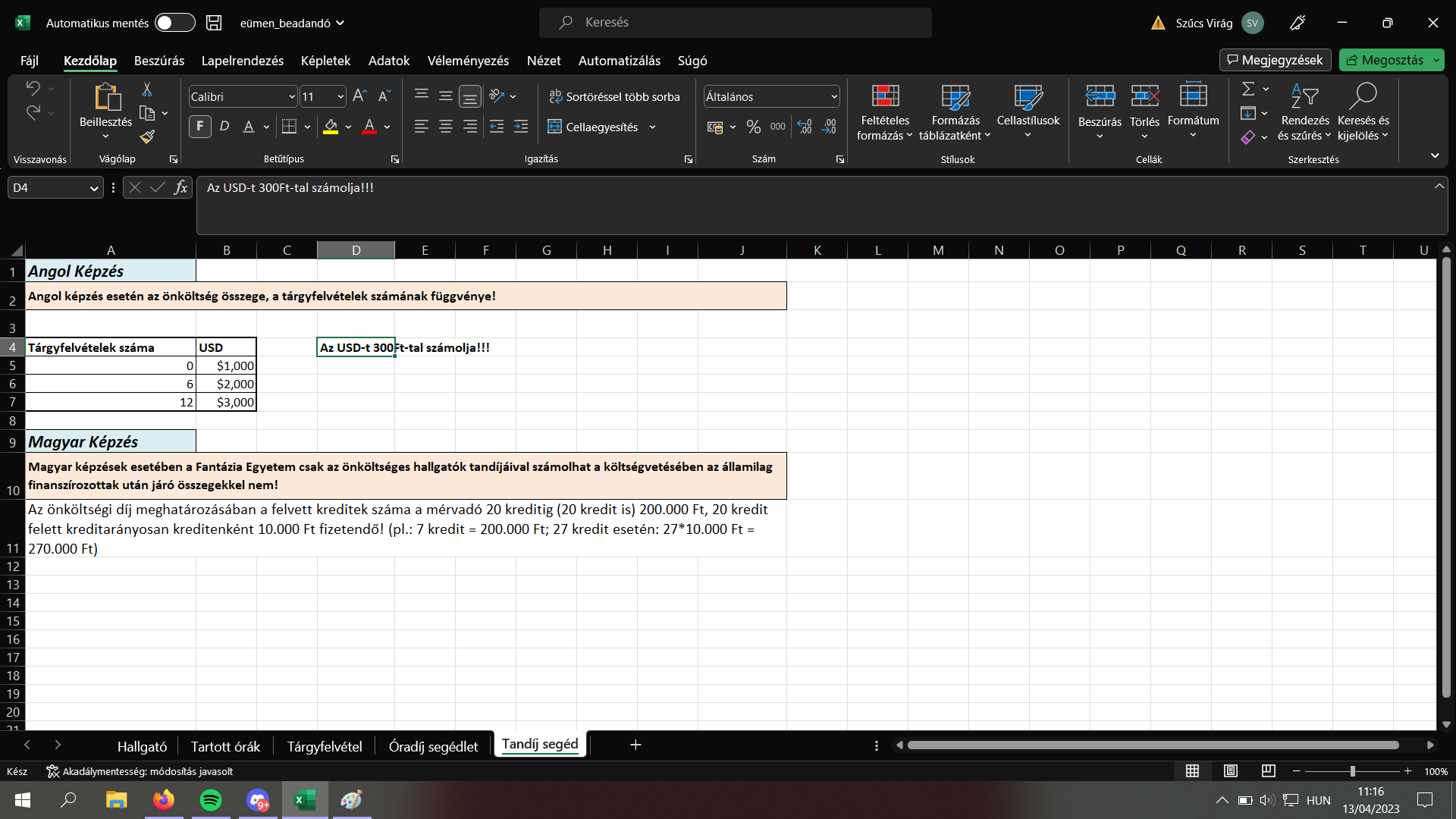
Task: Toggle Sortöréssel több sorba wrap text
Action: (x=614, y=96)
